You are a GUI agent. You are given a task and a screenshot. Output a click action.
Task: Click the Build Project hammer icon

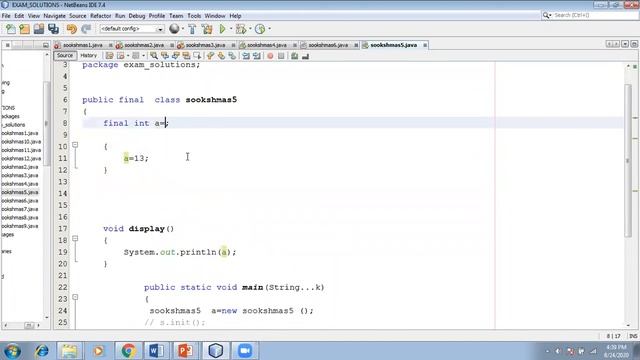[x=192, y=29]
